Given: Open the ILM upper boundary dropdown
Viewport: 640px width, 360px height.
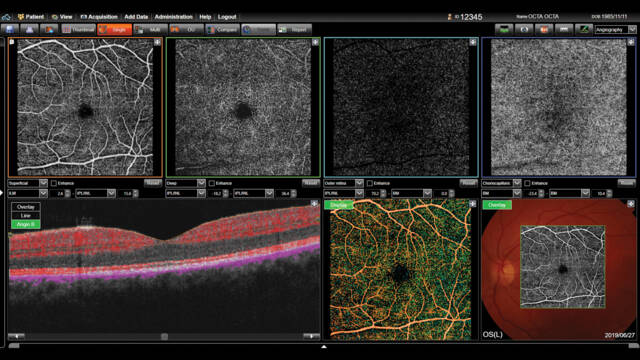Looking at the screenshot, I should click(x=27, y=193).
